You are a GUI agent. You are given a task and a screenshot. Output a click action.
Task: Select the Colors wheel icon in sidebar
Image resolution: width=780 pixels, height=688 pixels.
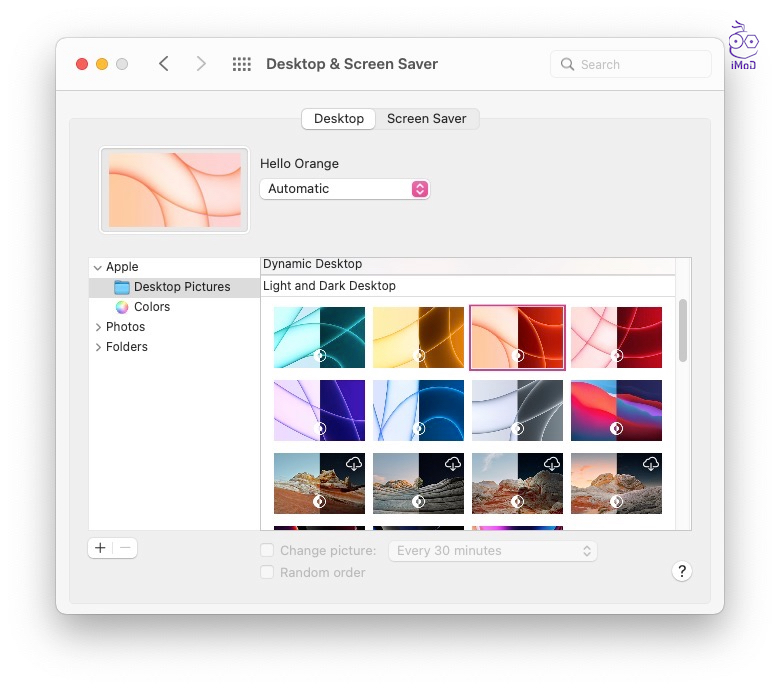click(x=122, y=307)
